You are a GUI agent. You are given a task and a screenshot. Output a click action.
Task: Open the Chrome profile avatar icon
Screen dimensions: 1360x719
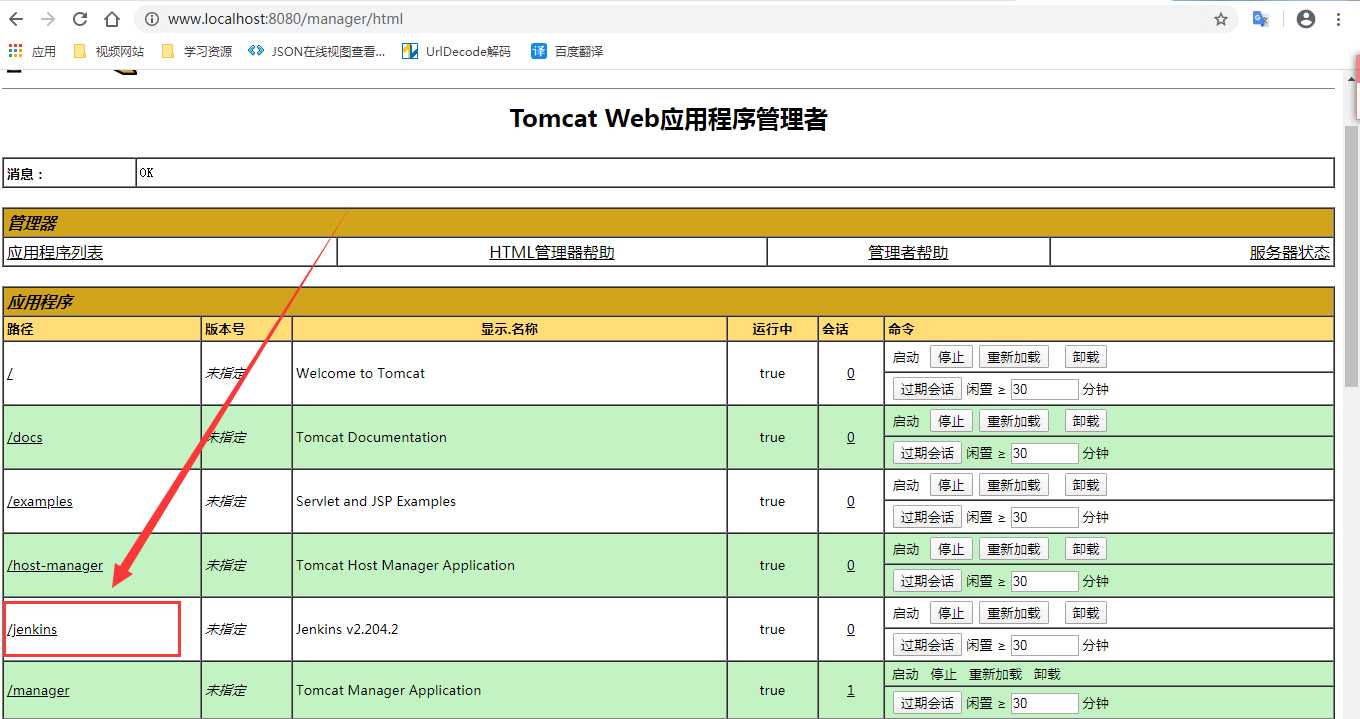pyautogui.click(x=1306, y=19)
